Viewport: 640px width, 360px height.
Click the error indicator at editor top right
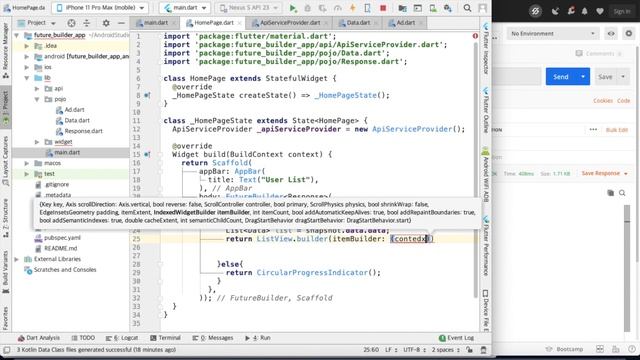[x=475, y=36]
